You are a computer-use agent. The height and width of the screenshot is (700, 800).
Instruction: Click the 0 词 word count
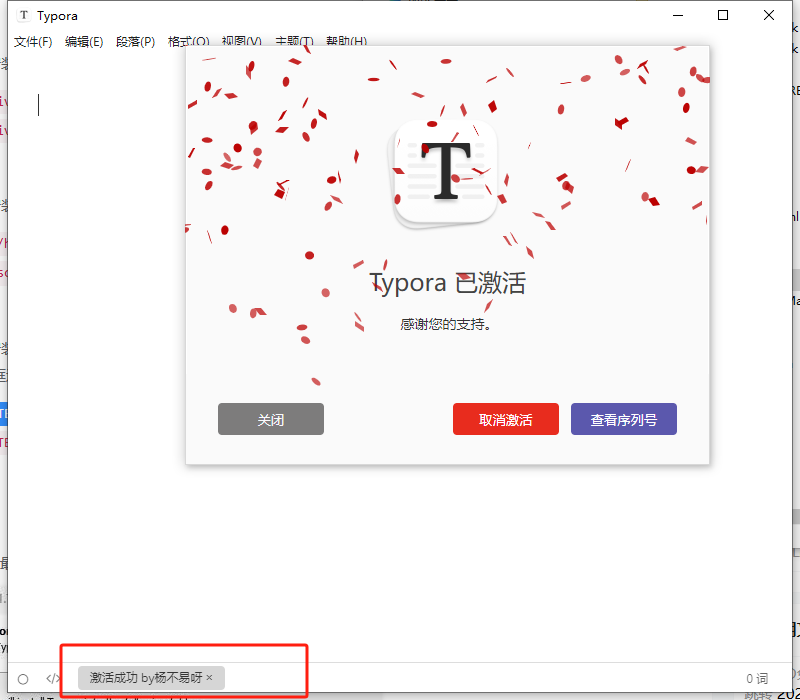coord(757,679)
